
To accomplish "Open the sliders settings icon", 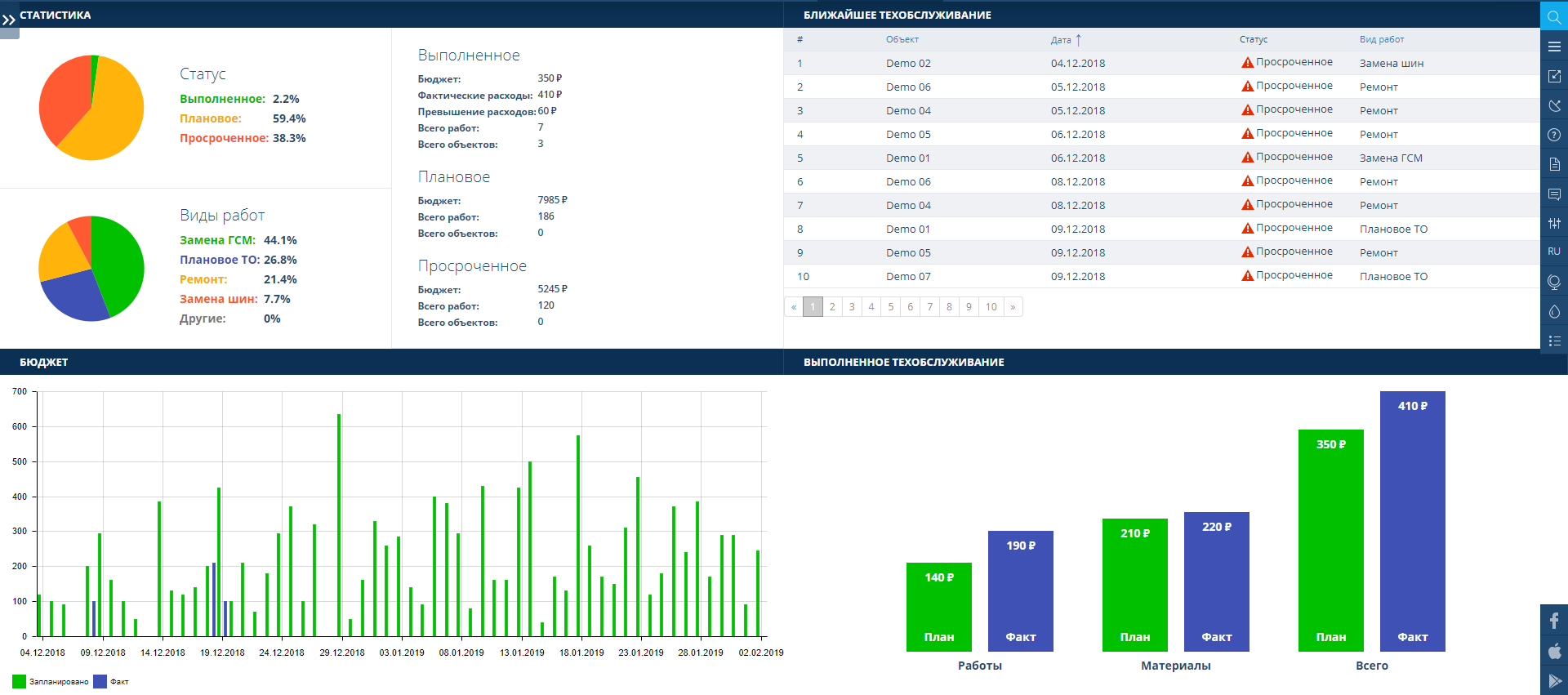I will 1554,223.
